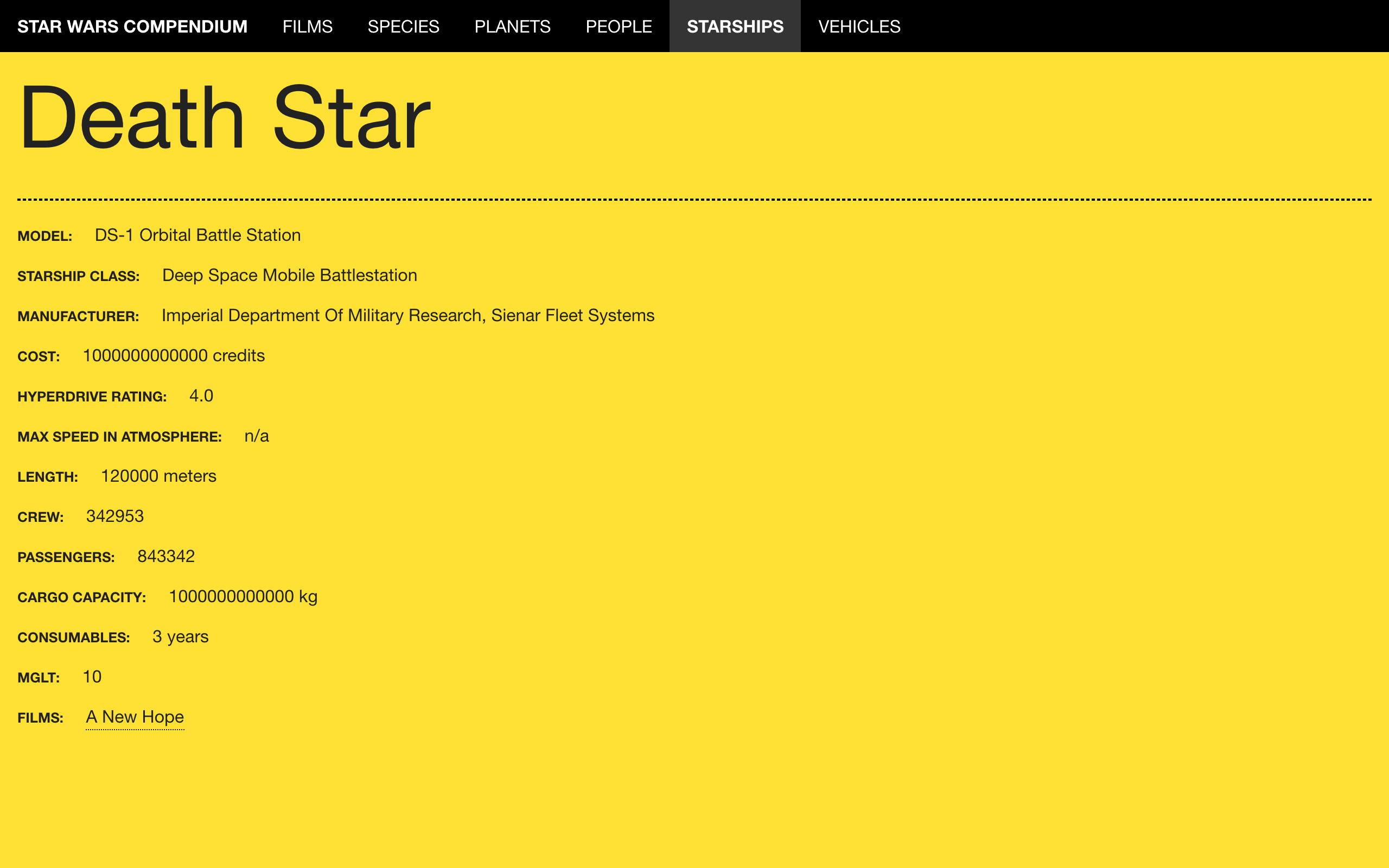Viewport: 1389px width, 868px height.
Task: Click the crew count 342953
Action: 115,516
